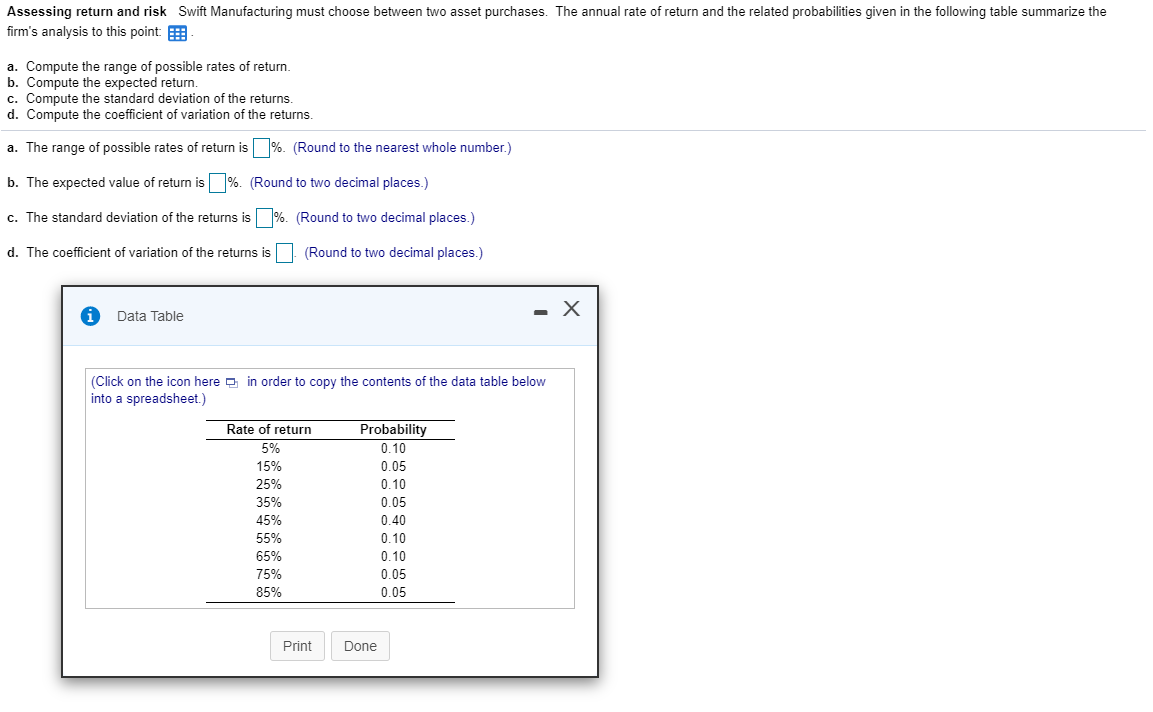Click the Rate of return column header
The width and height of the screenshot is (1153, 712).
pyautogui.click(x=268, y=429)
